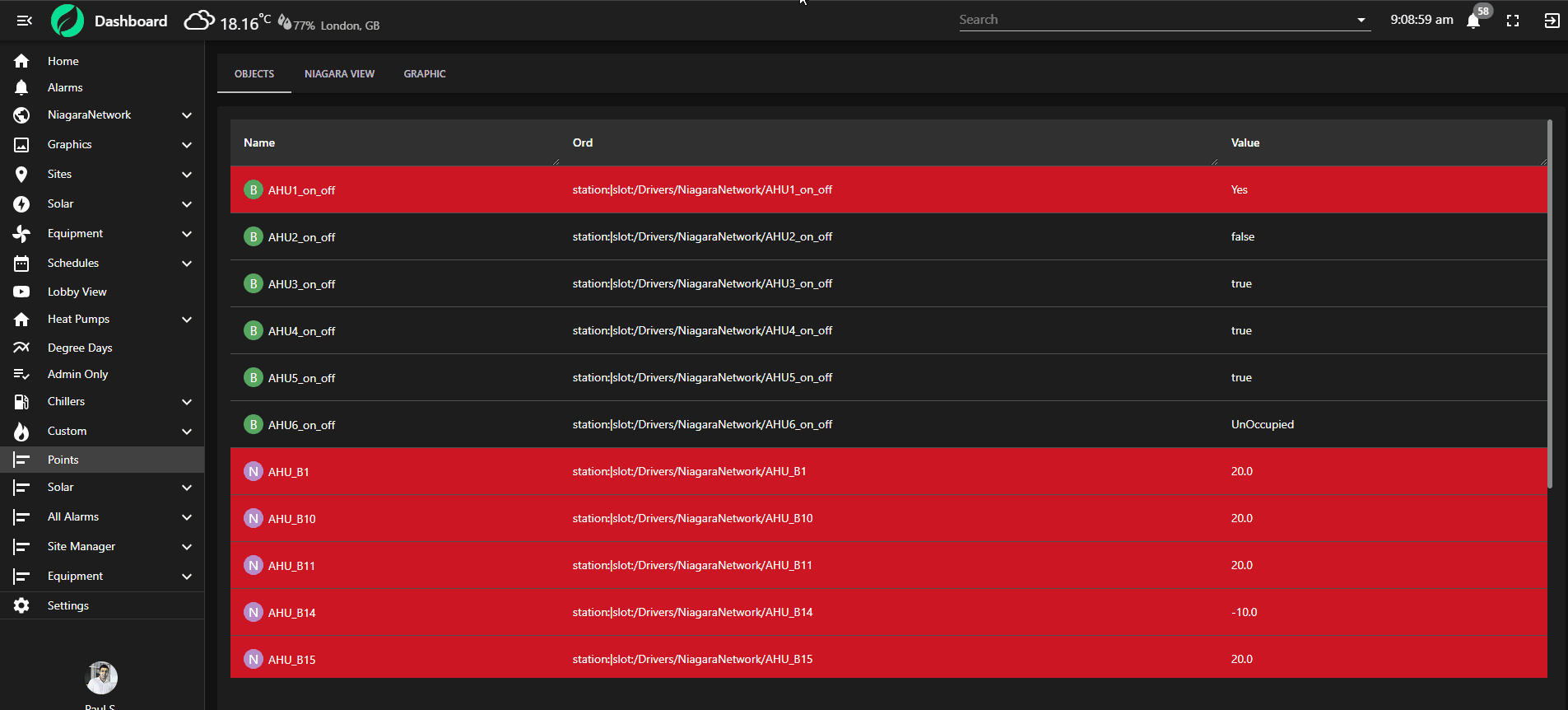The image size is (1568, 710).
Task: Go to Admin Only in the sidebar
Action: coord(77,374)
